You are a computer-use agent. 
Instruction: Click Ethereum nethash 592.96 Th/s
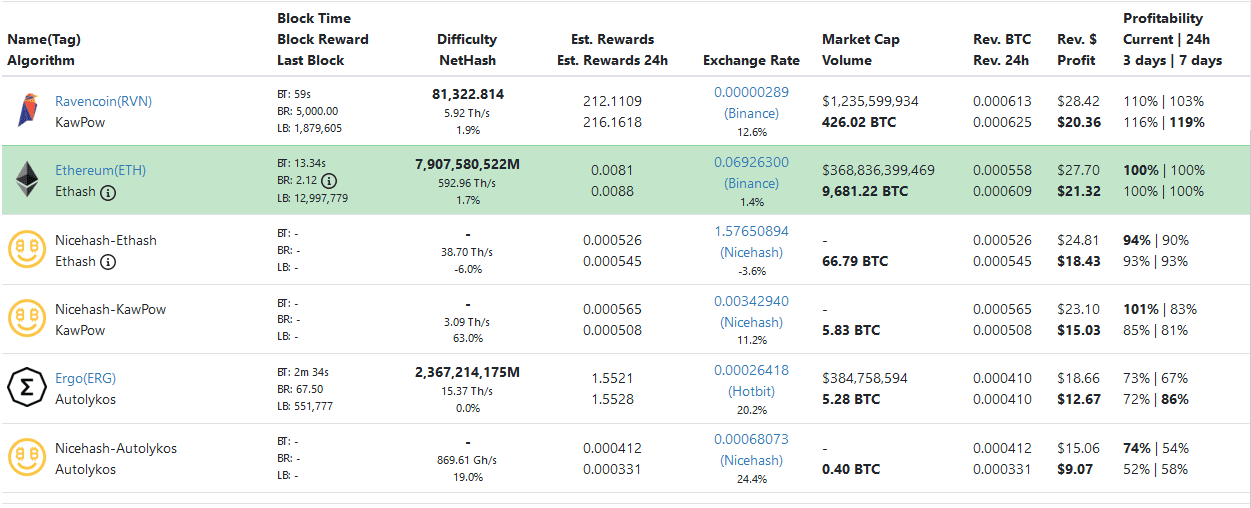click(468, 182)
